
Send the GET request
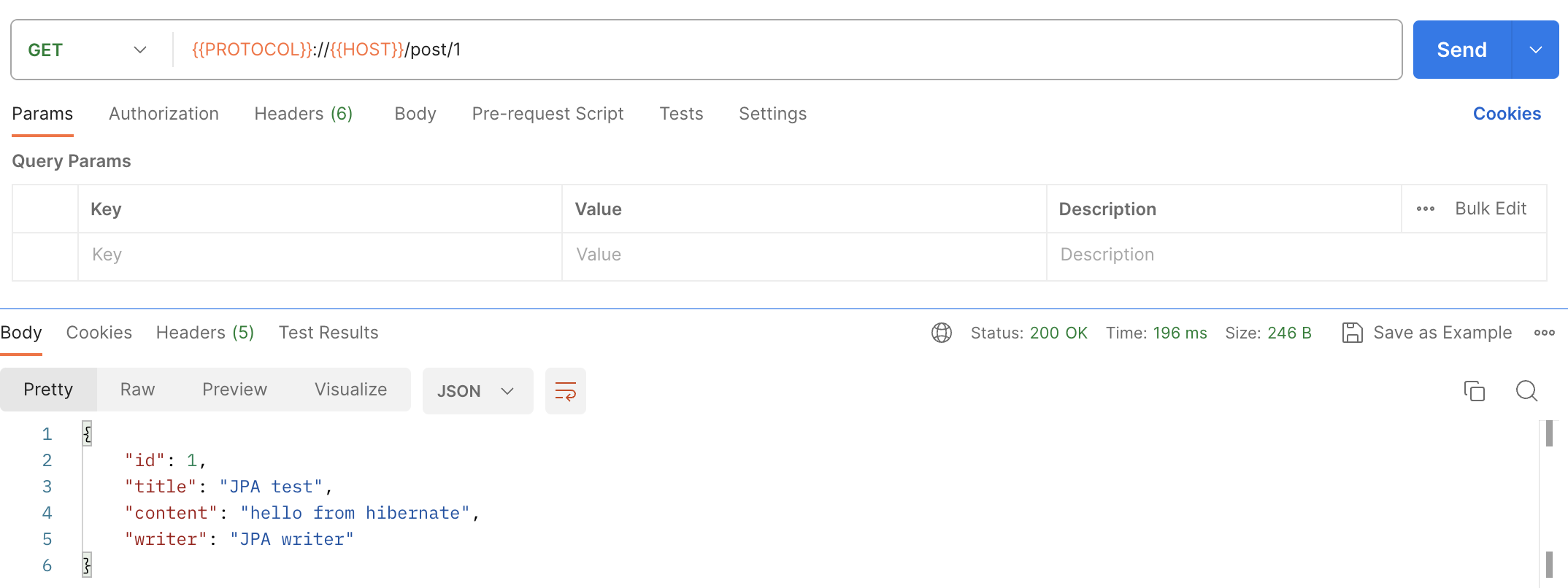[1461, 50]
